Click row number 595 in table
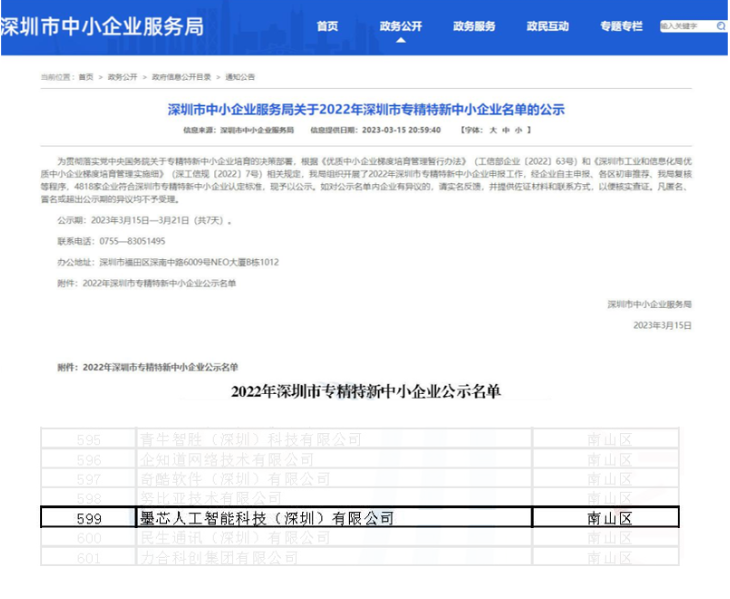Viewport: 730px width, 599px height. 88,439
